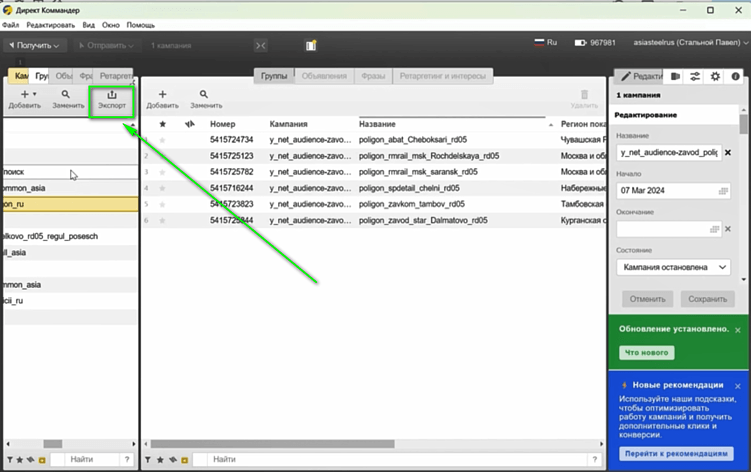Switch to Ретаргетинг и интересы tab
The height and width of the screenshot is (472, 751).
[443, 76]
